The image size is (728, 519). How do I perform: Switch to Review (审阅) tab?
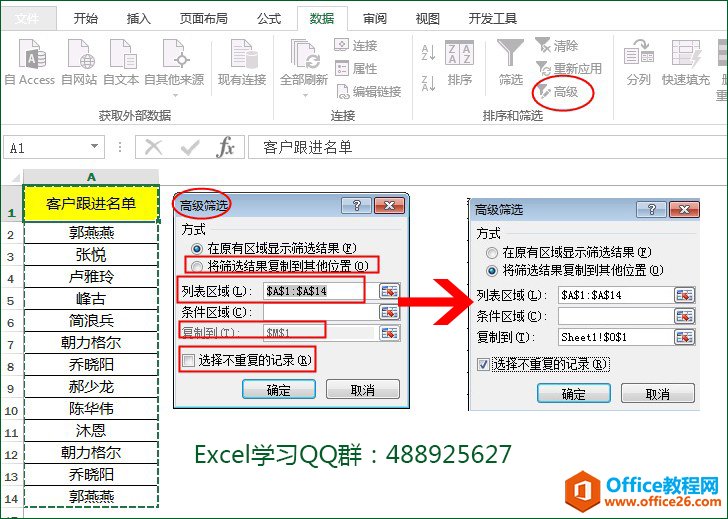(x=374, y=19)
